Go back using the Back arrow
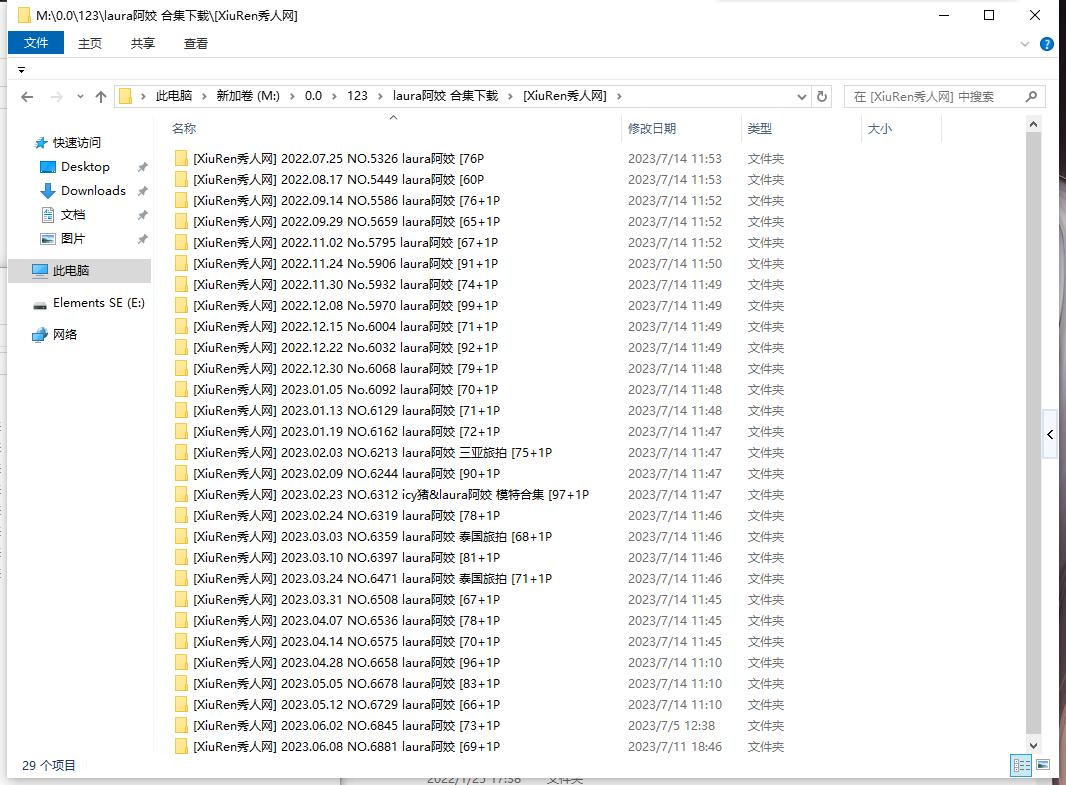This screenshot has width=1066, height=785. 27,97
